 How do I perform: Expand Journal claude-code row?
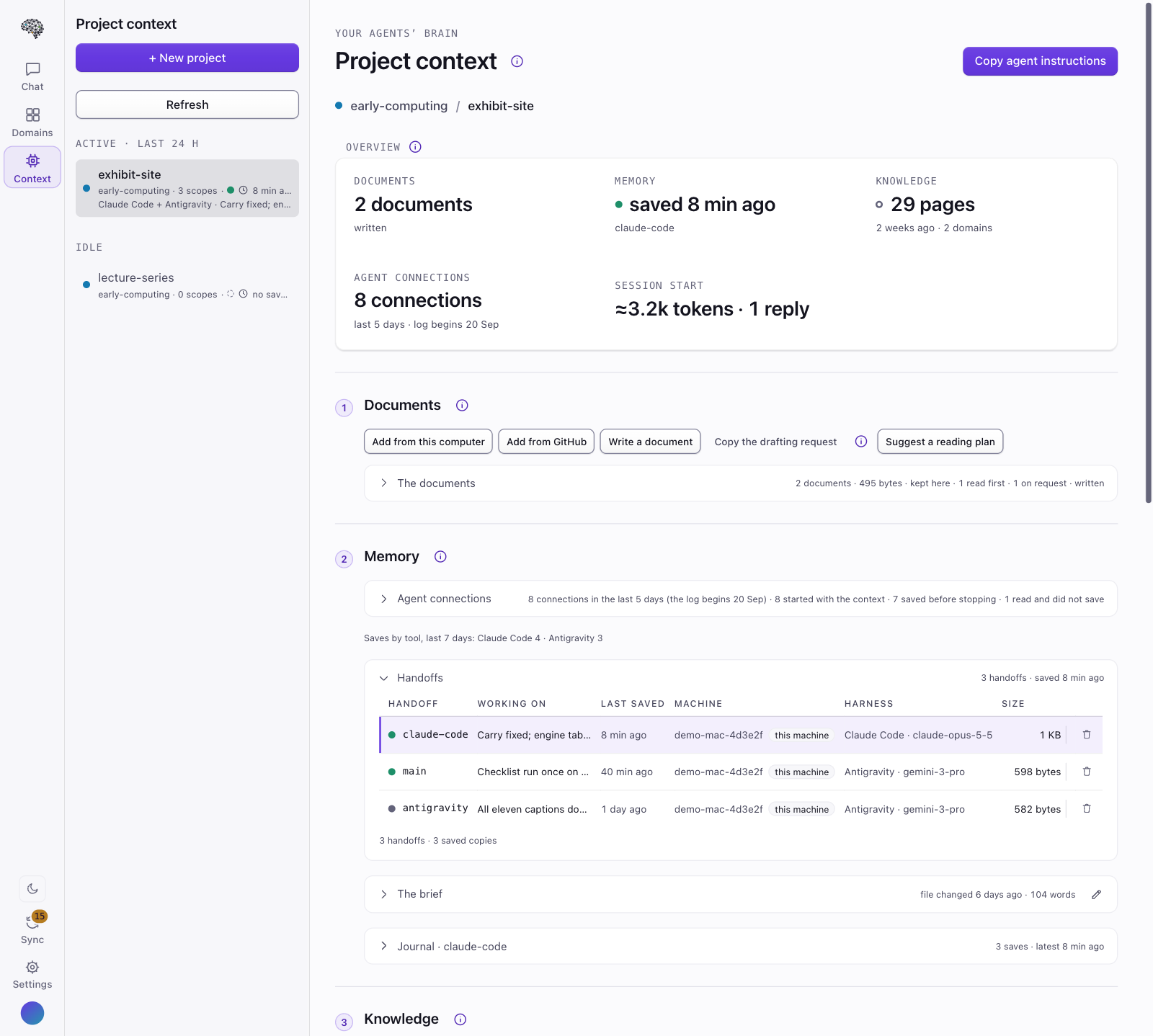tap(741, 946)
